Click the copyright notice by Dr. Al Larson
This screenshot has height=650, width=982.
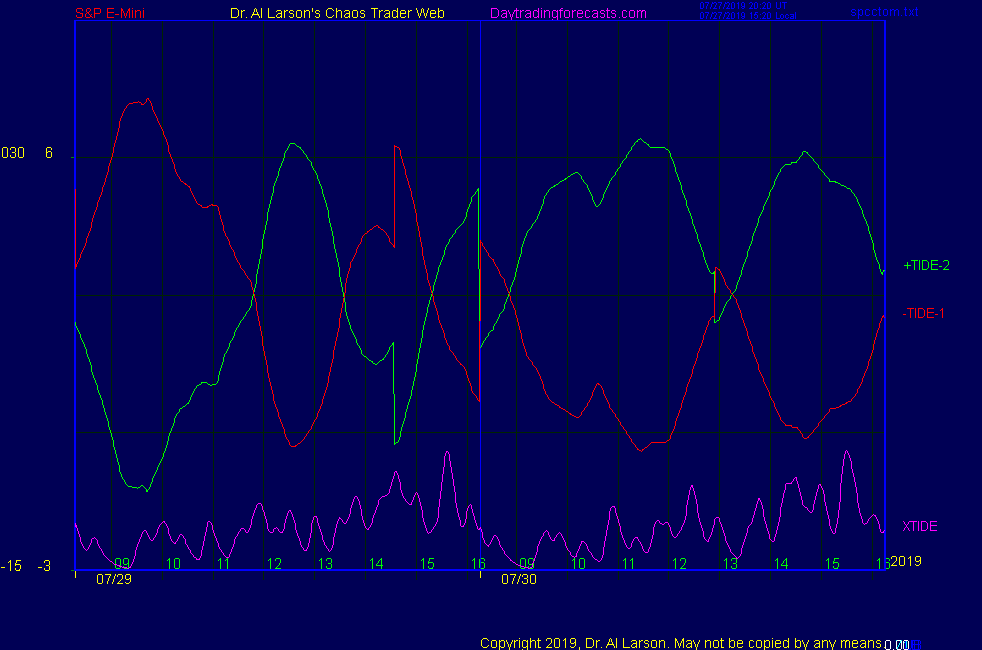[x=681, y=642]
